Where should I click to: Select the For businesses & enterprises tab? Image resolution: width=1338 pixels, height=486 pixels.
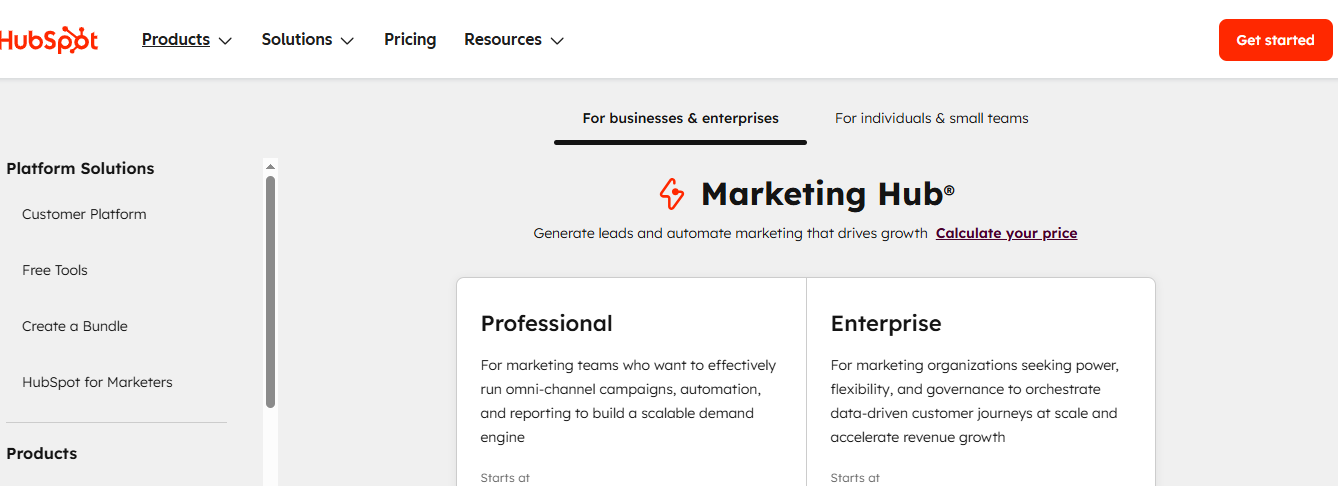tap(680, 118)
